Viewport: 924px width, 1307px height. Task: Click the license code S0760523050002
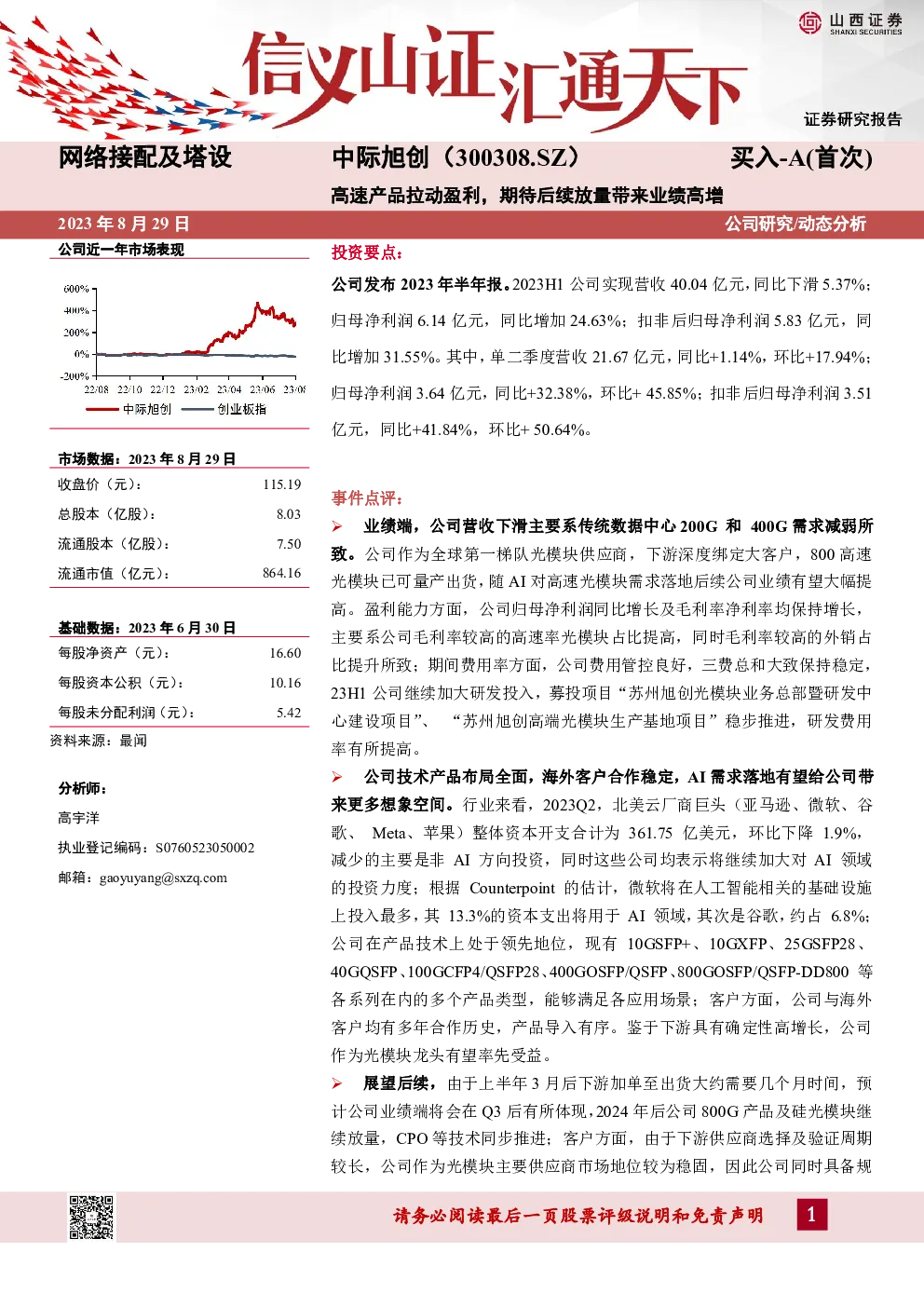click(205, 848)
